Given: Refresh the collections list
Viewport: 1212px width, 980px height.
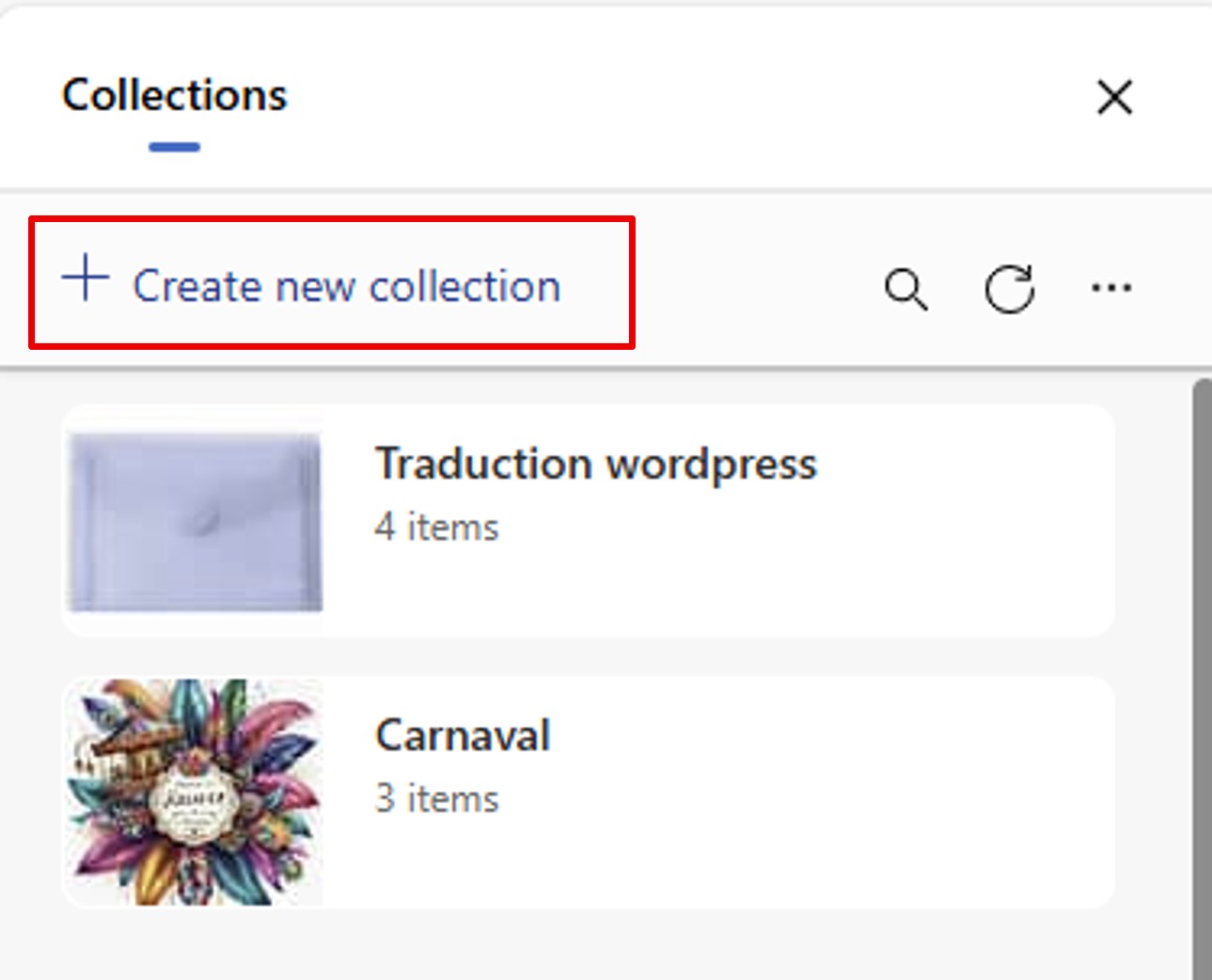Looking at the screenshot, I should pyautogui.click(x=1010, y=289).
